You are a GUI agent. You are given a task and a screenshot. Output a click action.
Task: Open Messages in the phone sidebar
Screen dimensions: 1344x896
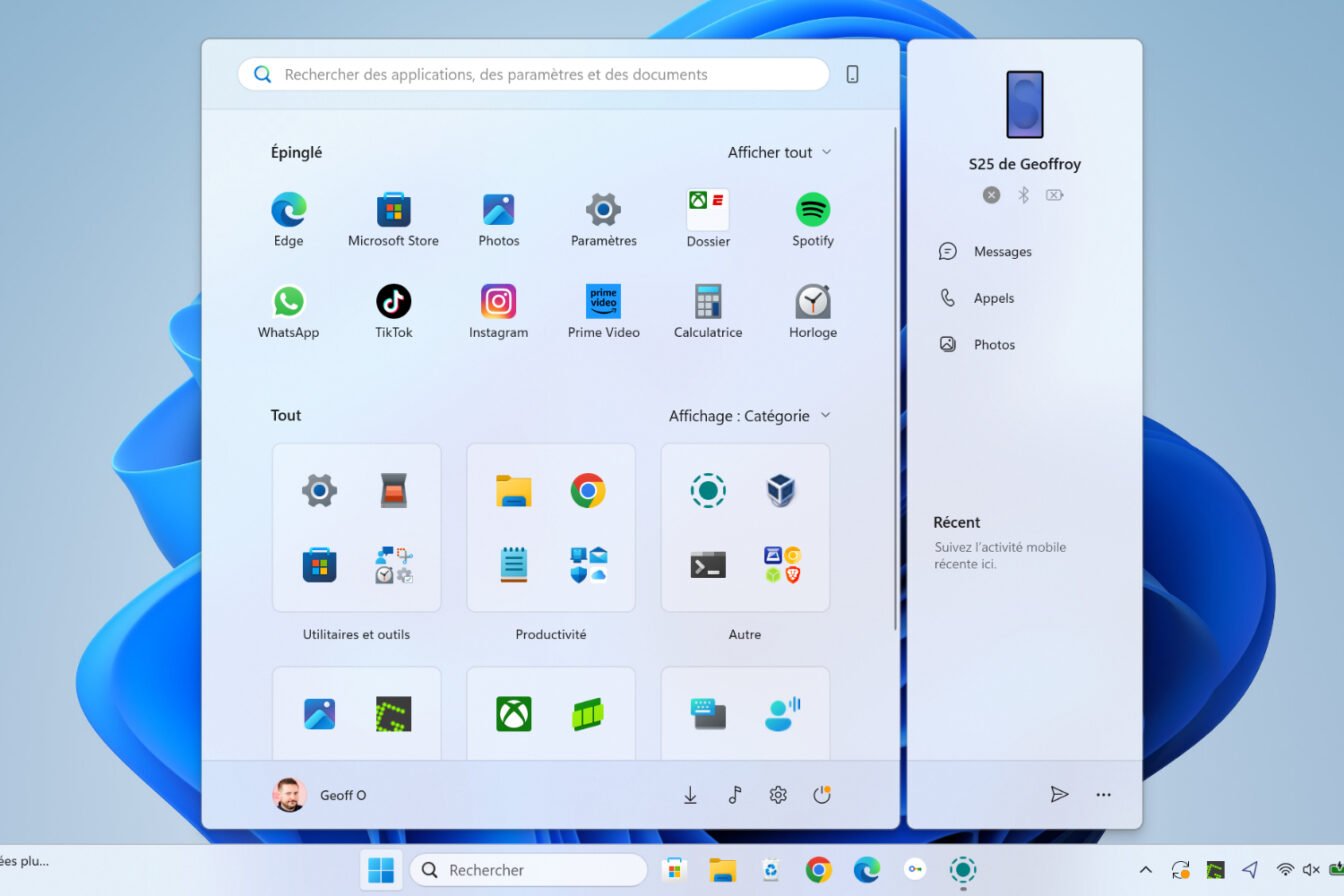[1002, 251]
